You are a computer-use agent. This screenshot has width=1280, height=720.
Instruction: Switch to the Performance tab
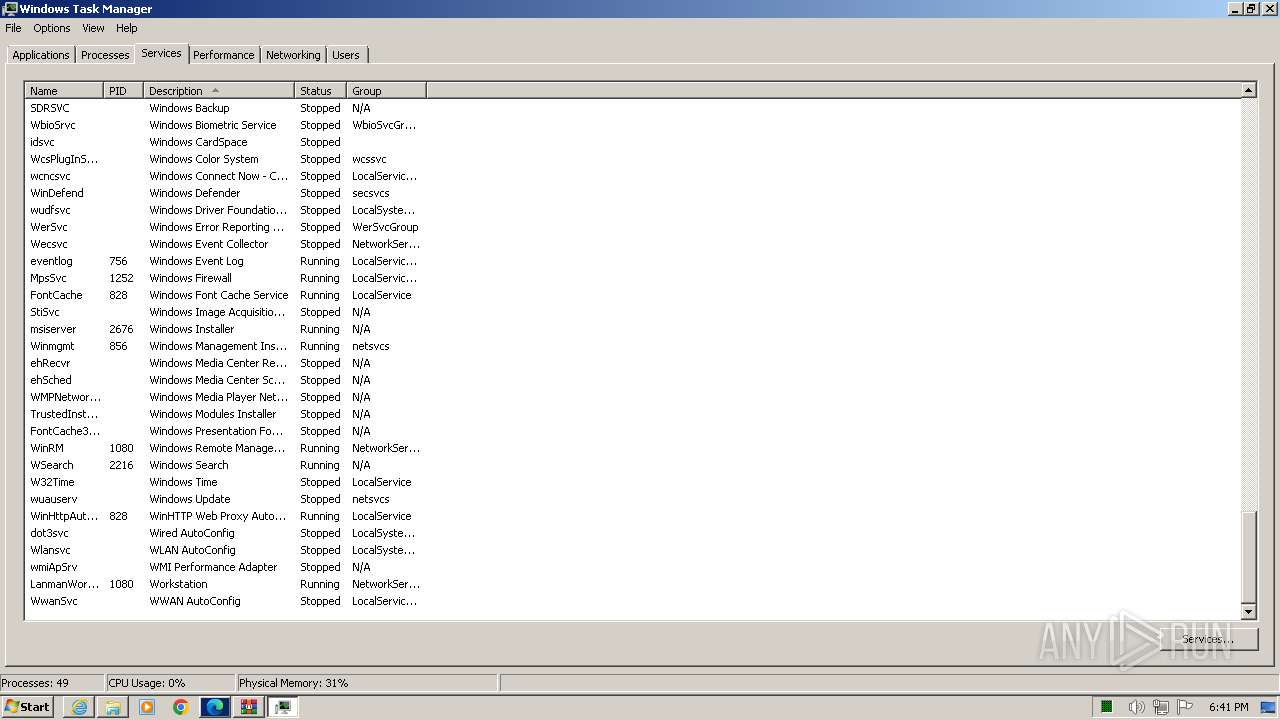point(224,55)
